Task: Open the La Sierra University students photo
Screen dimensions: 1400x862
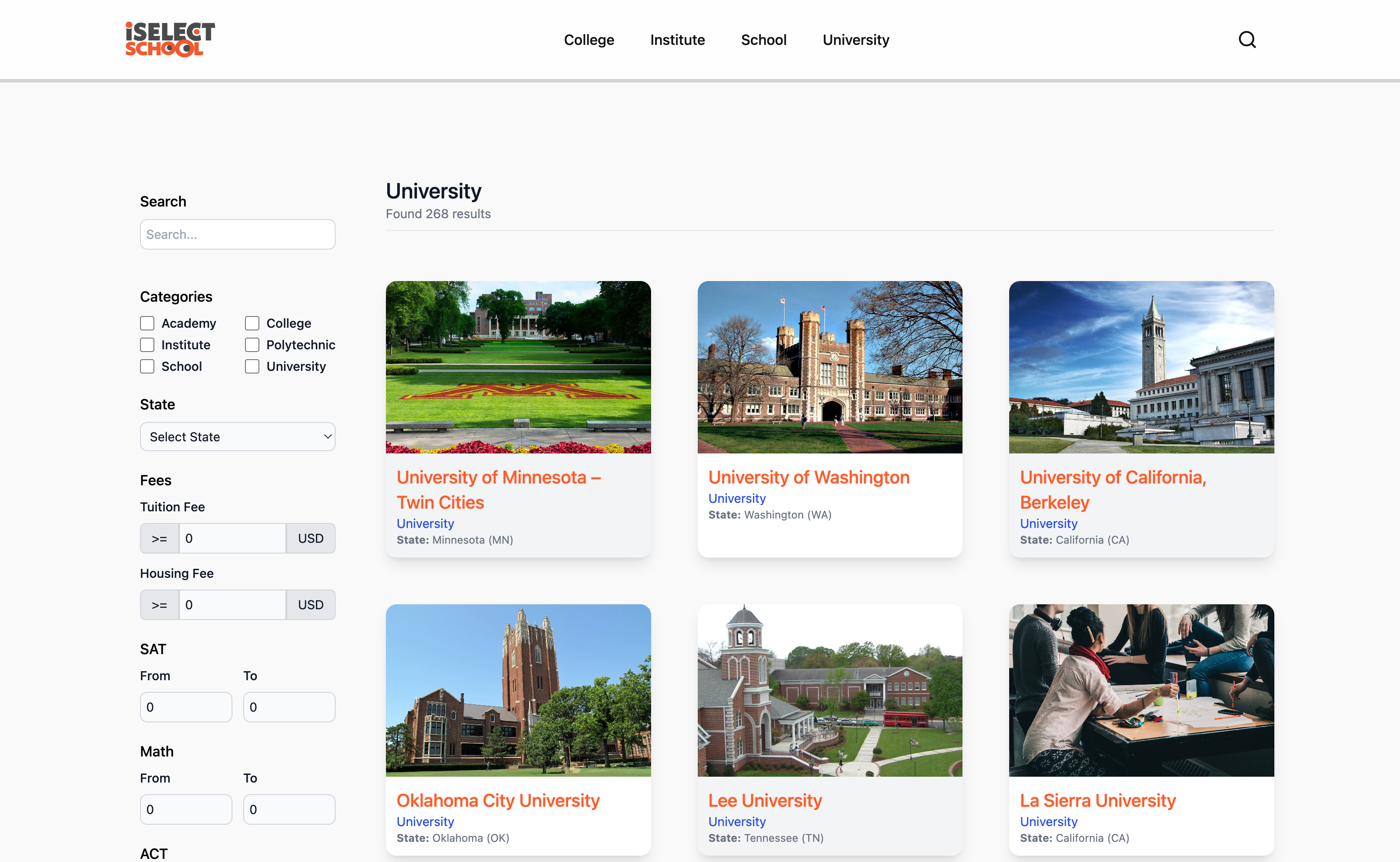Action: (x=1141, y=690)
